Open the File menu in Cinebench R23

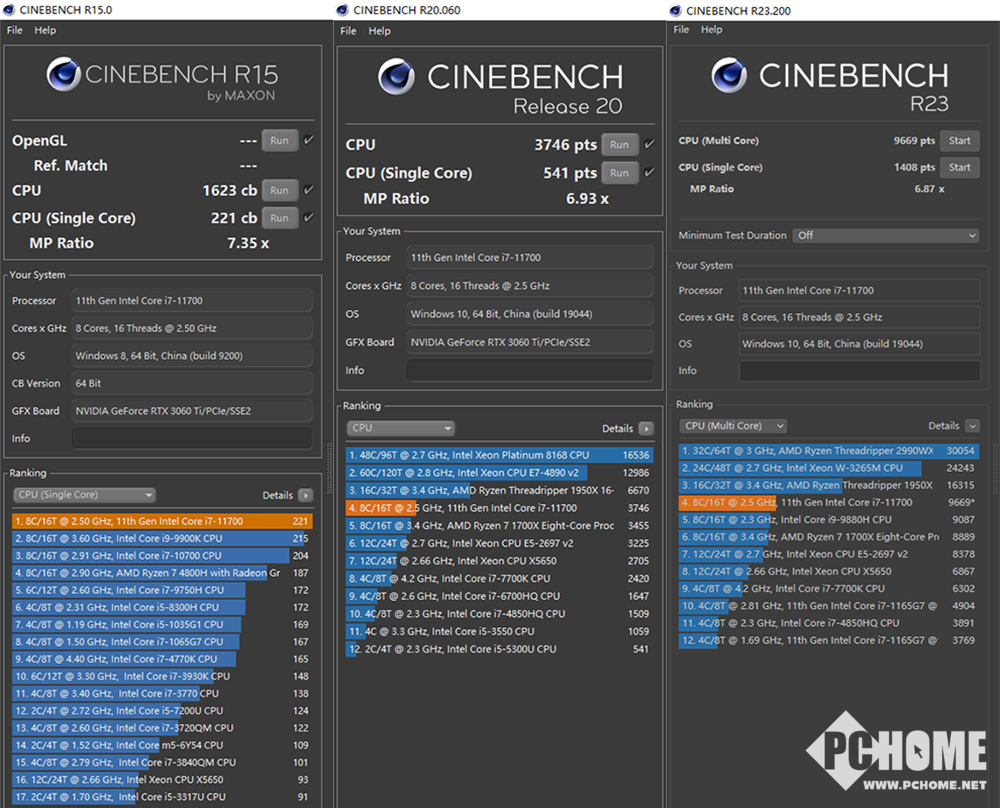(681, 29)
